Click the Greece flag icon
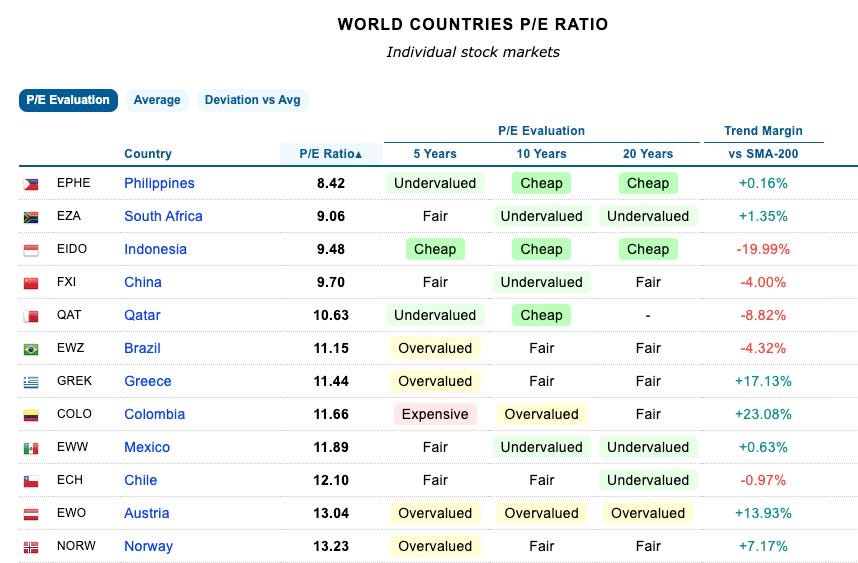 point(31,382)
